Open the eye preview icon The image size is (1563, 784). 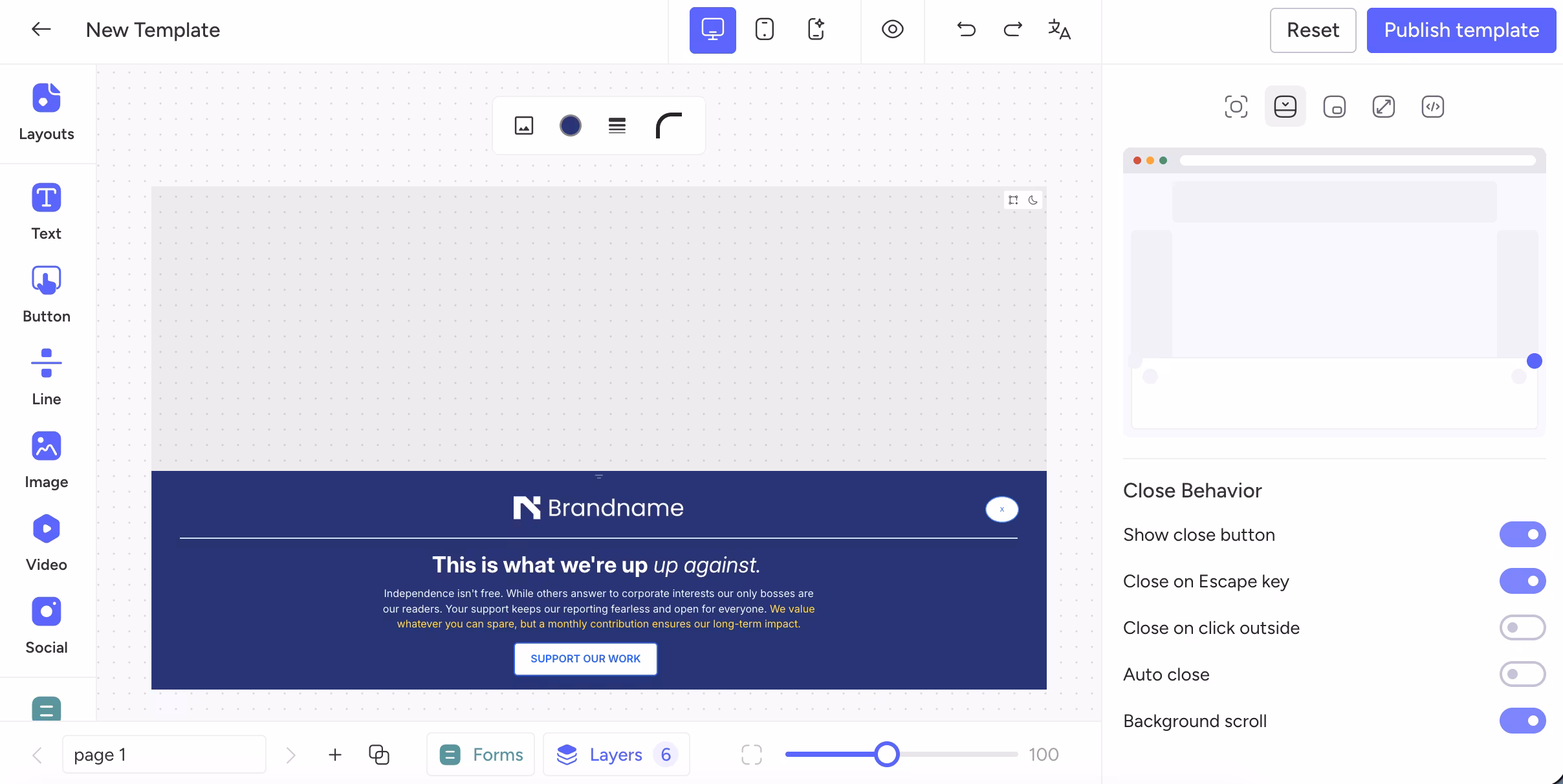[891, 30]
